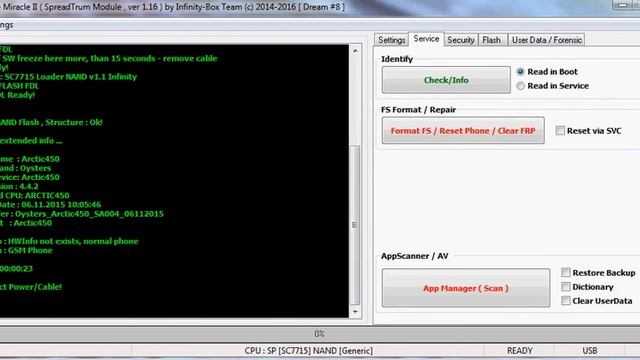
Task: Click log line 'ARCTIC450' CPU entry
Action: [47, 196]
